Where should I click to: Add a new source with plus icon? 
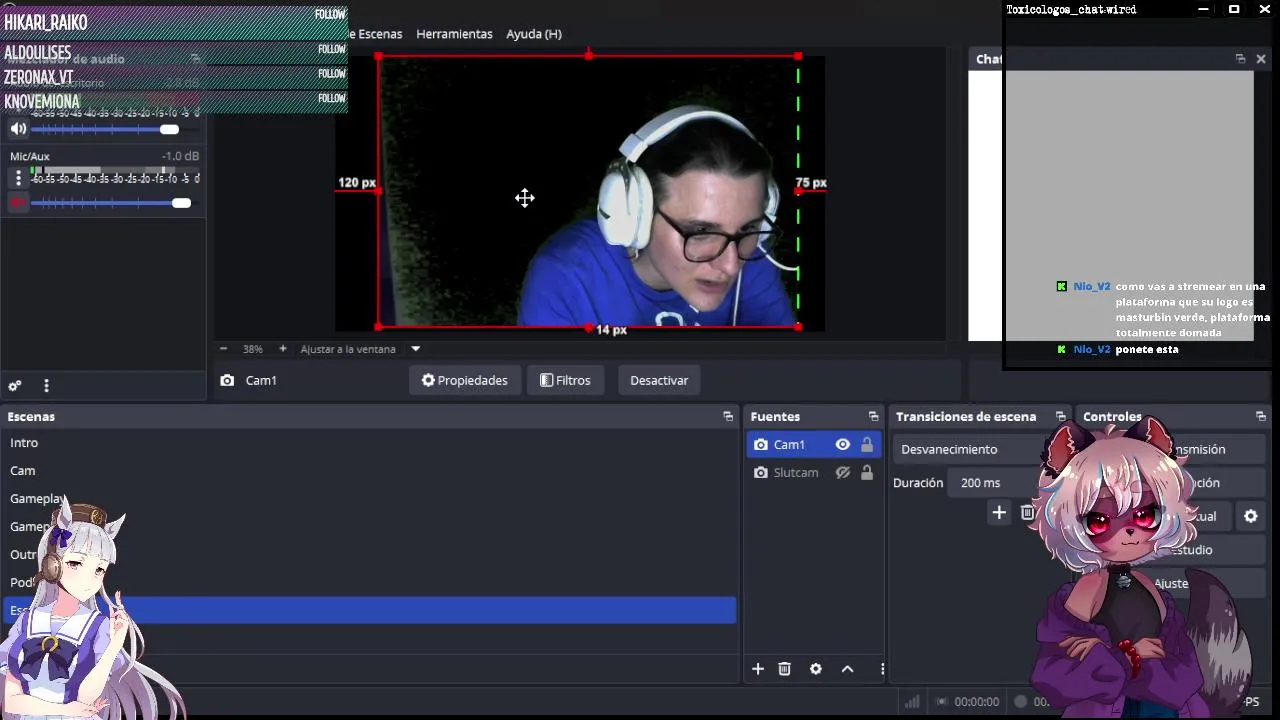(757, 669)
